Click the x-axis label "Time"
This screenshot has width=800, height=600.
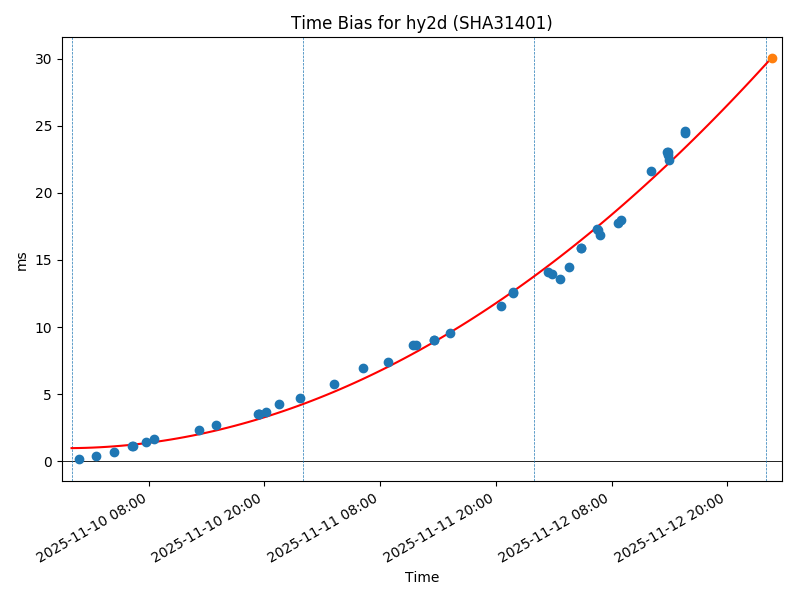point(421,577)
